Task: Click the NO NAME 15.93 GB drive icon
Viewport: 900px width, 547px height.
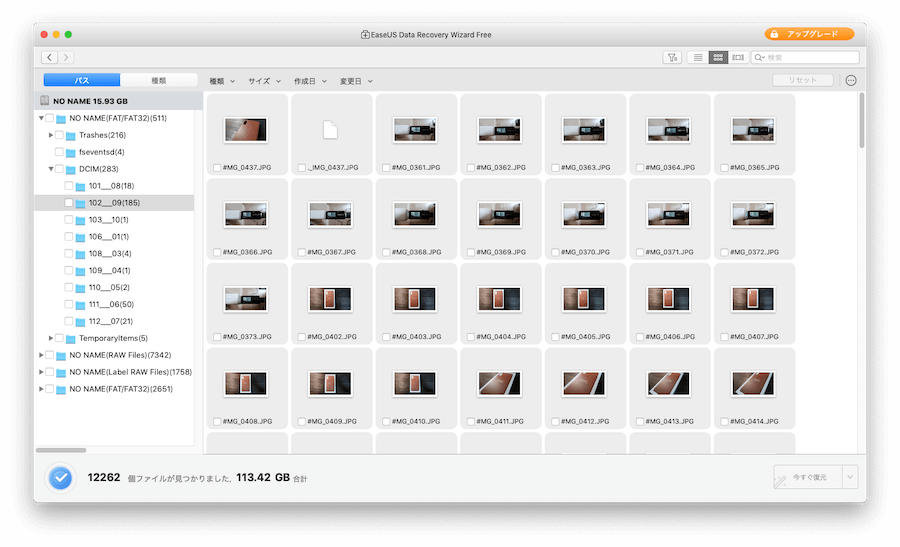Action: coord(44,100)
